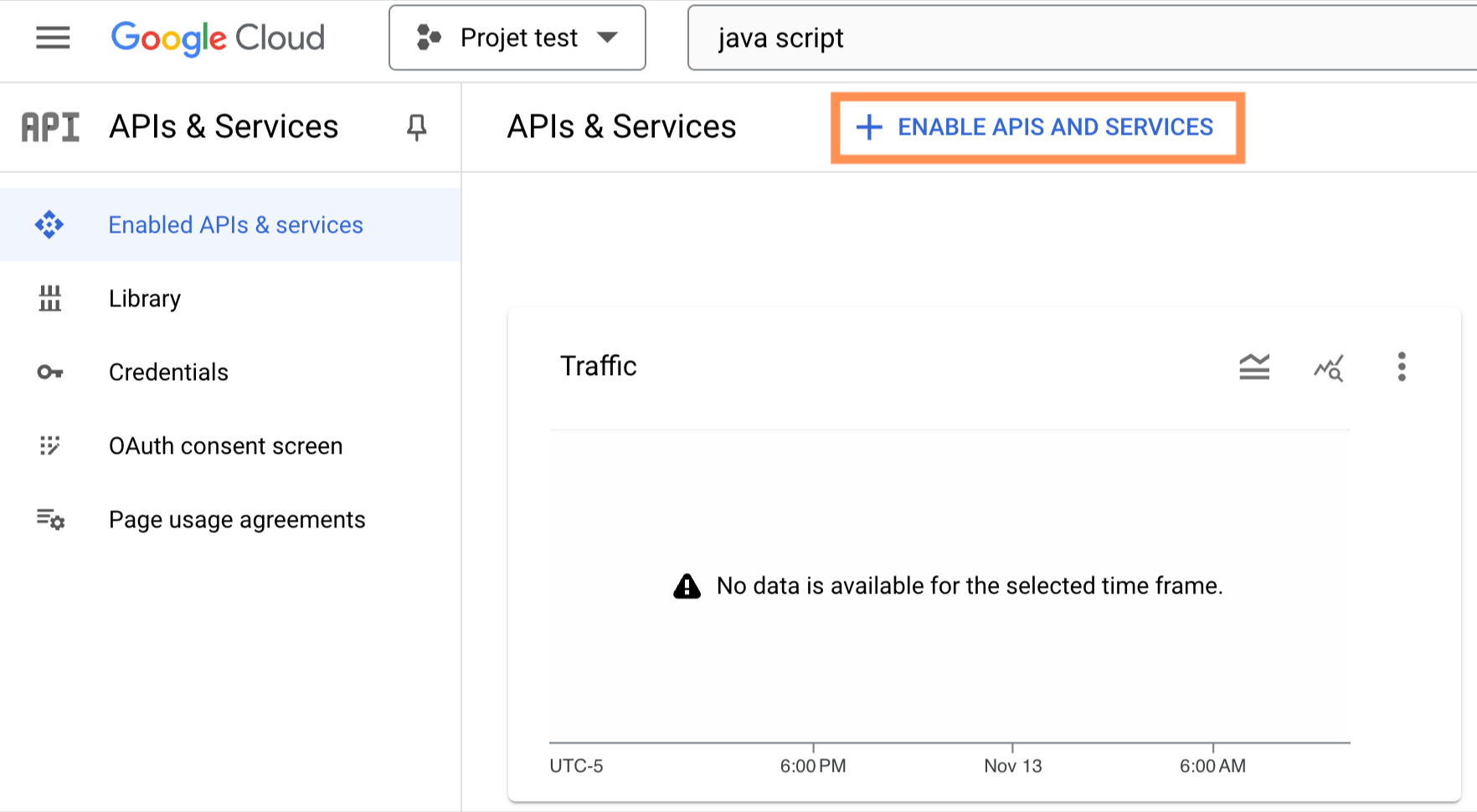The height and width of the screenshot is (812, 1477).
Task: Open the Traffic chart explore metrics icon
Action: pyautogui.click(x=1328, y=367)
